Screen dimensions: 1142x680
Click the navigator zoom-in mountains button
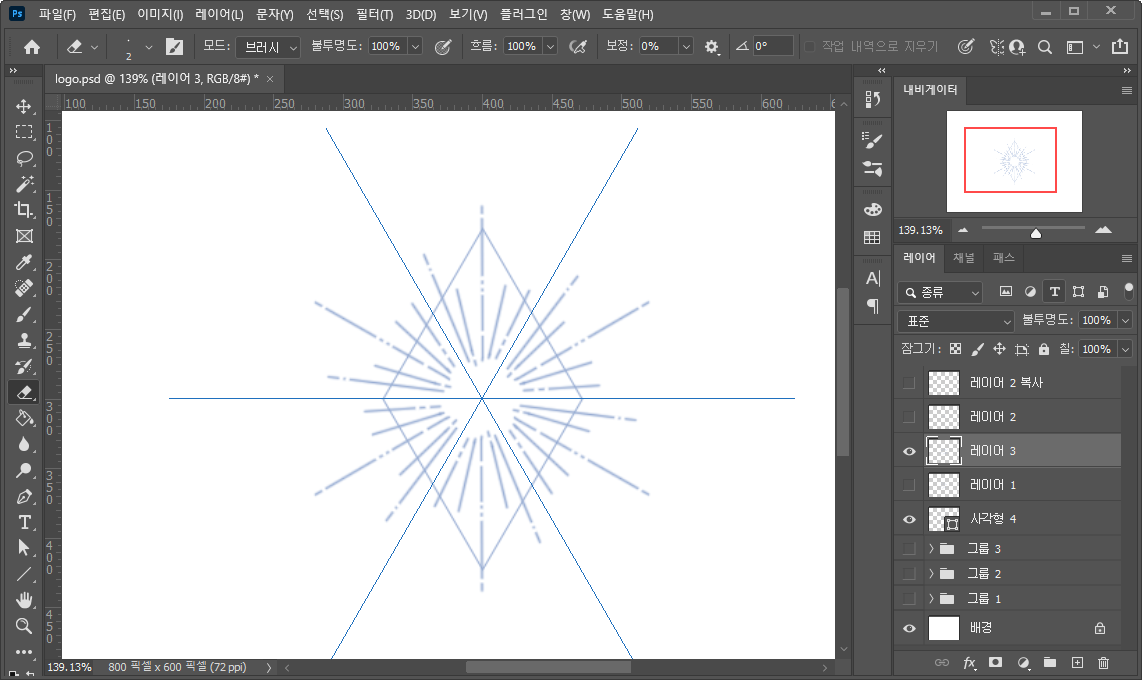1103,230
